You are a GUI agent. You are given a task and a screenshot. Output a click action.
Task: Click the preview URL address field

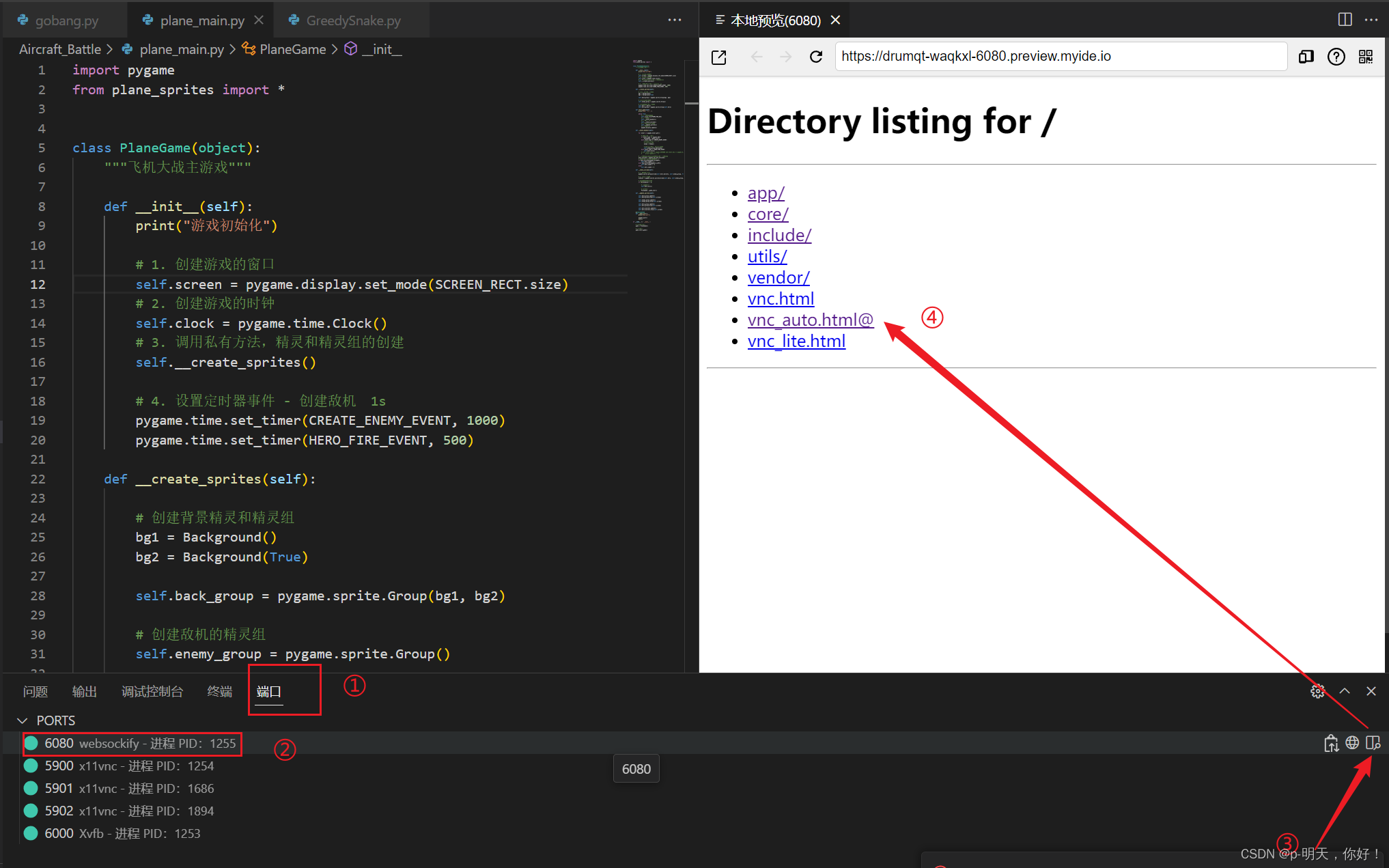[x=1061, y=57]
